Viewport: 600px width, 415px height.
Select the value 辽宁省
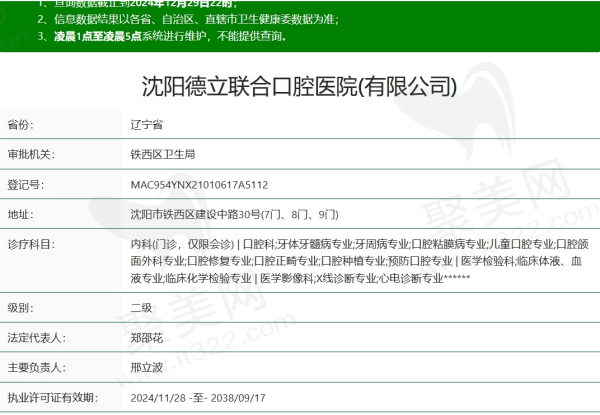(147, 125)
